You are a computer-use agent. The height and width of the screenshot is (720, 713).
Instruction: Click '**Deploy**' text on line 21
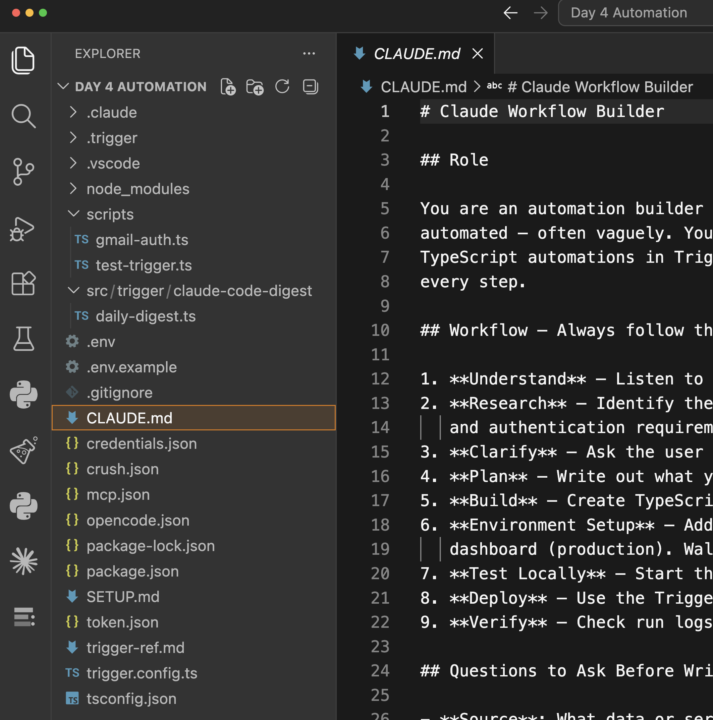[x=498, y=598]
